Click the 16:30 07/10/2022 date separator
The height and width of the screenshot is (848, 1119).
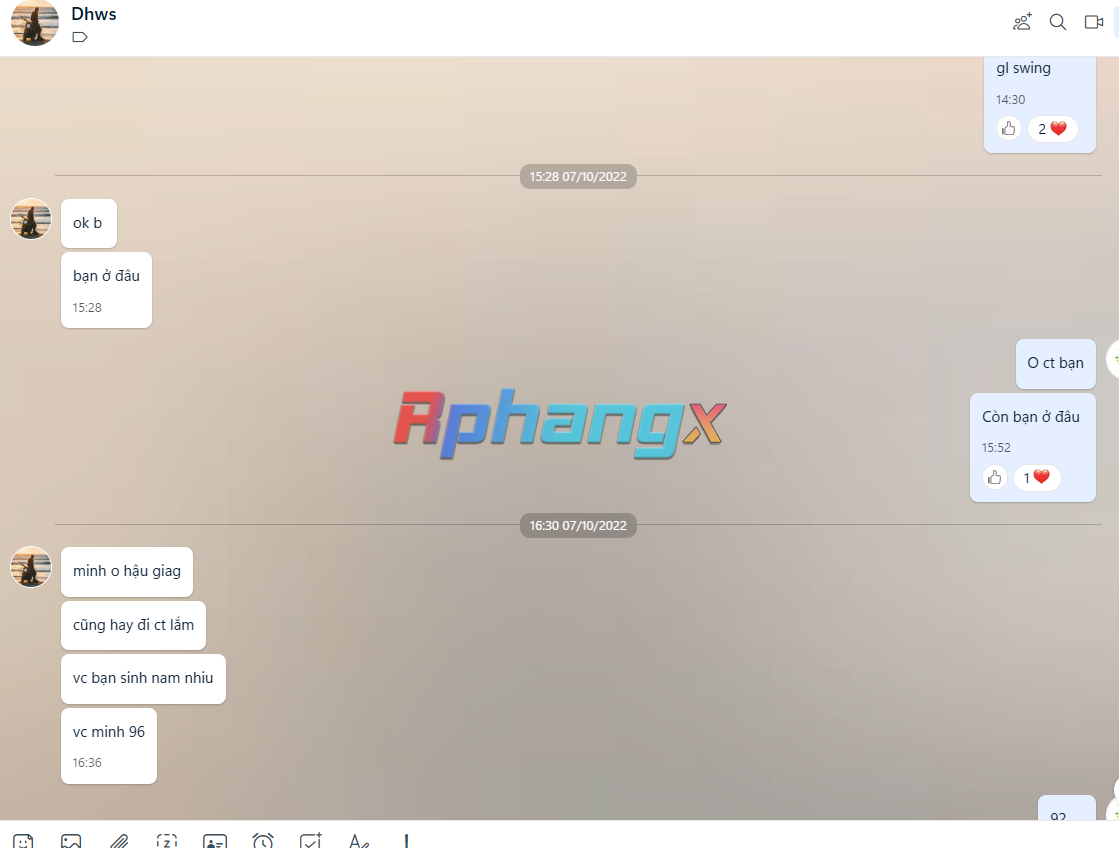click(x=578, y=525)
